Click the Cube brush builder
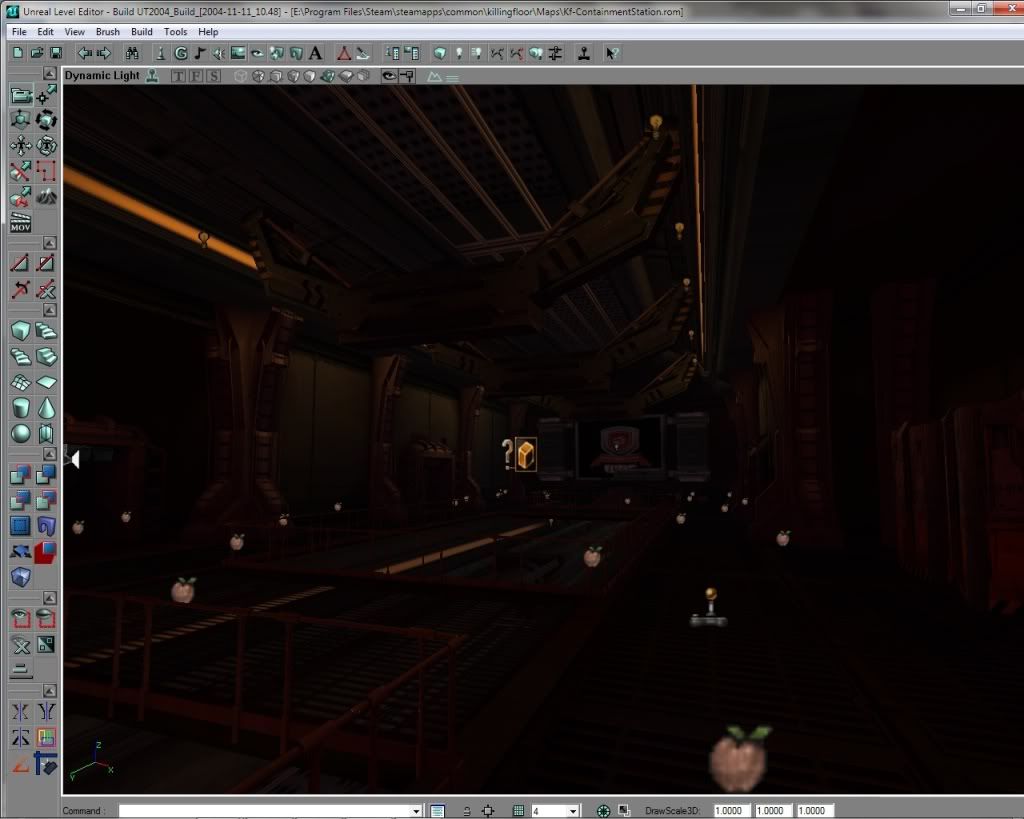The image size is (1024, 819). click(21, 331)
